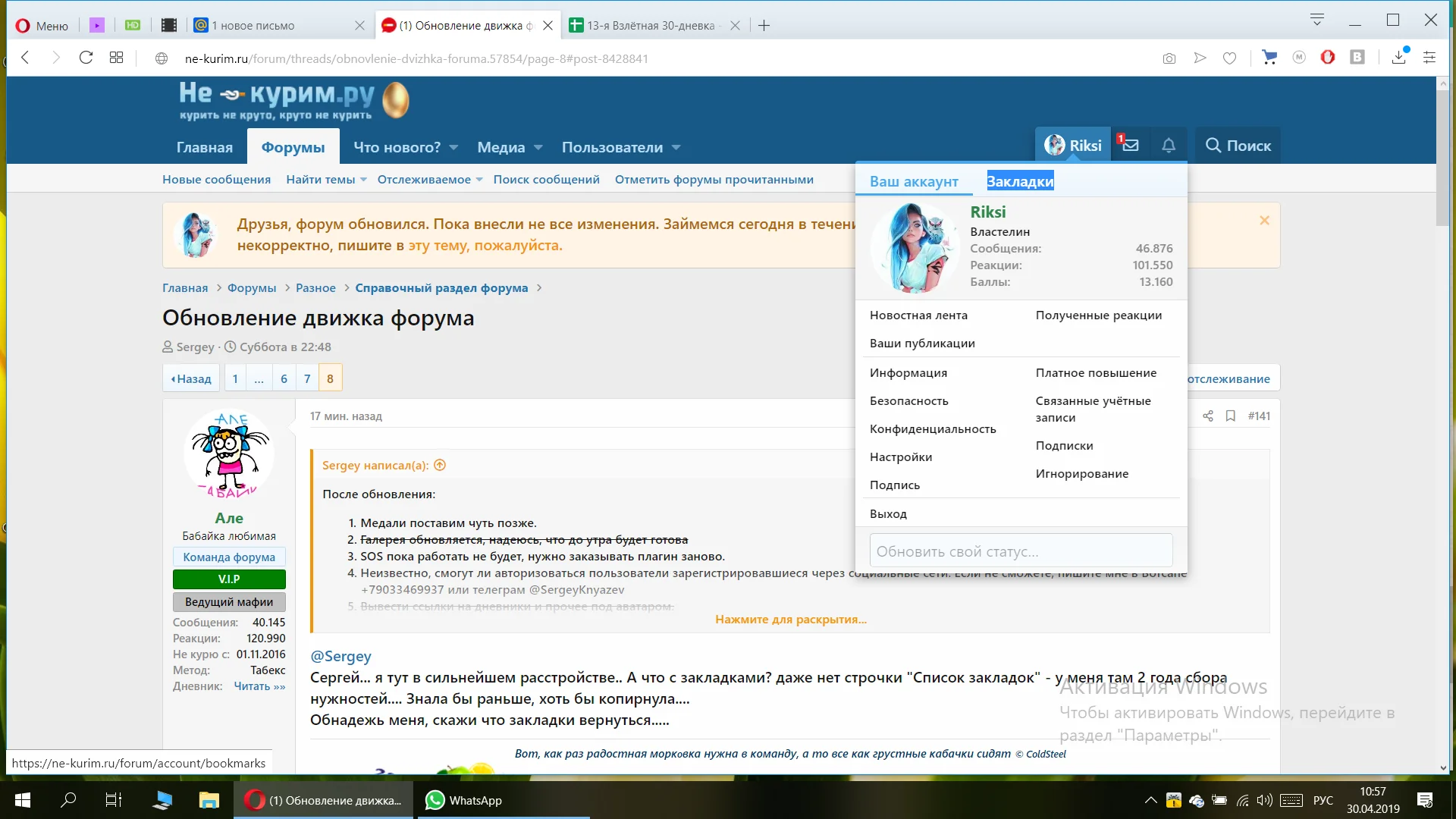
Task: Switch to the 'Закладки' tab
Action: tap(1020, 181)
